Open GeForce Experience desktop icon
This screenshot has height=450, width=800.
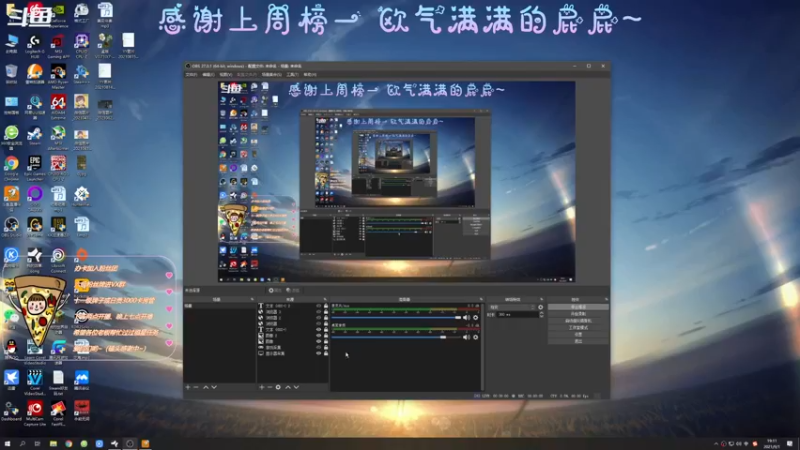click(58, 15)
